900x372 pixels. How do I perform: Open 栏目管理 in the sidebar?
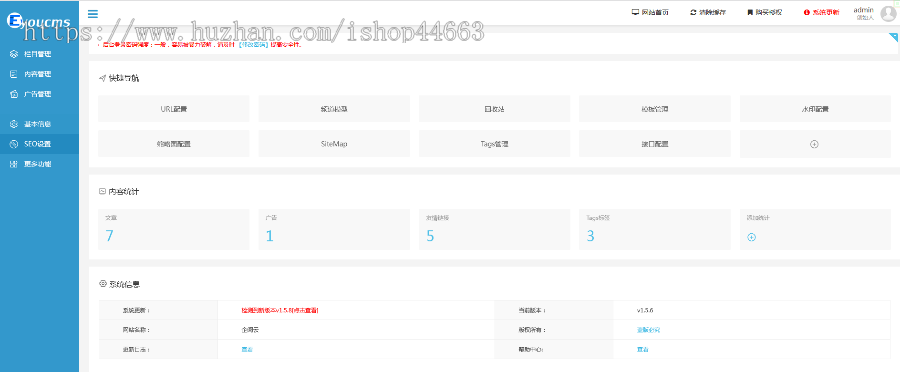pos(38,54)
